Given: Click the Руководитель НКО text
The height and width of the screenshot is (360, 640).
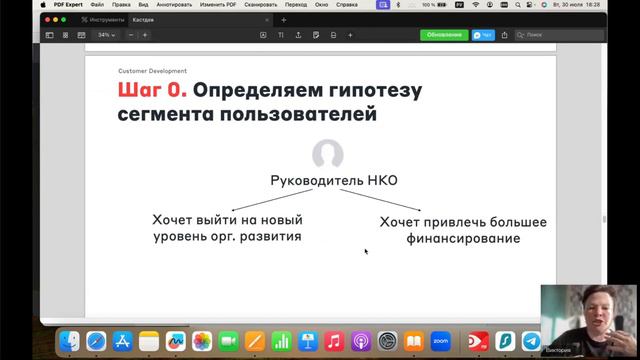Looking at the screenshot, I should click(x=334, y=180).
